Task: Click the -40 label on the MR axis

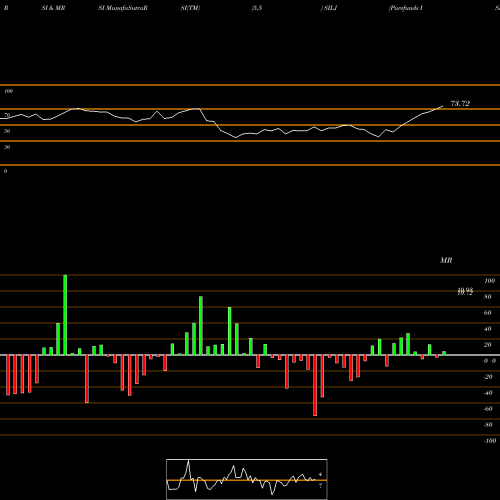Action: click(x=488, y=393)
